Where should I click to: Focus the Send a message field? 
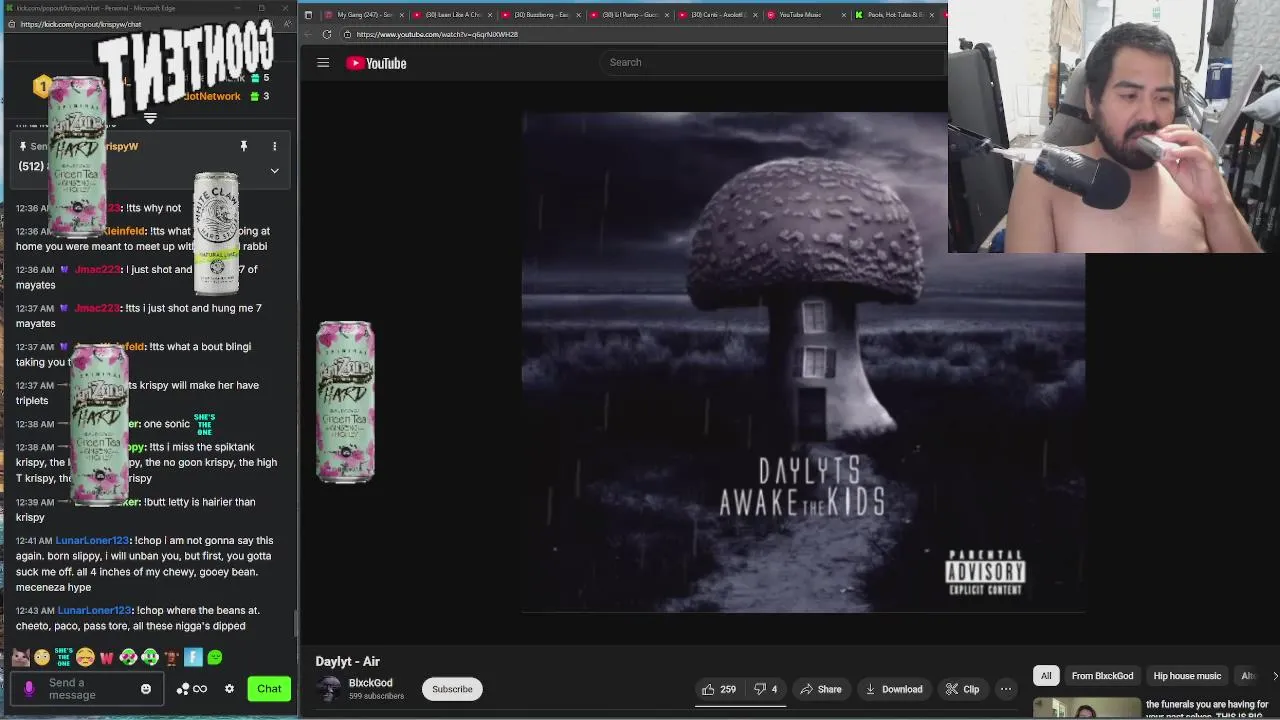pos(85,689)
